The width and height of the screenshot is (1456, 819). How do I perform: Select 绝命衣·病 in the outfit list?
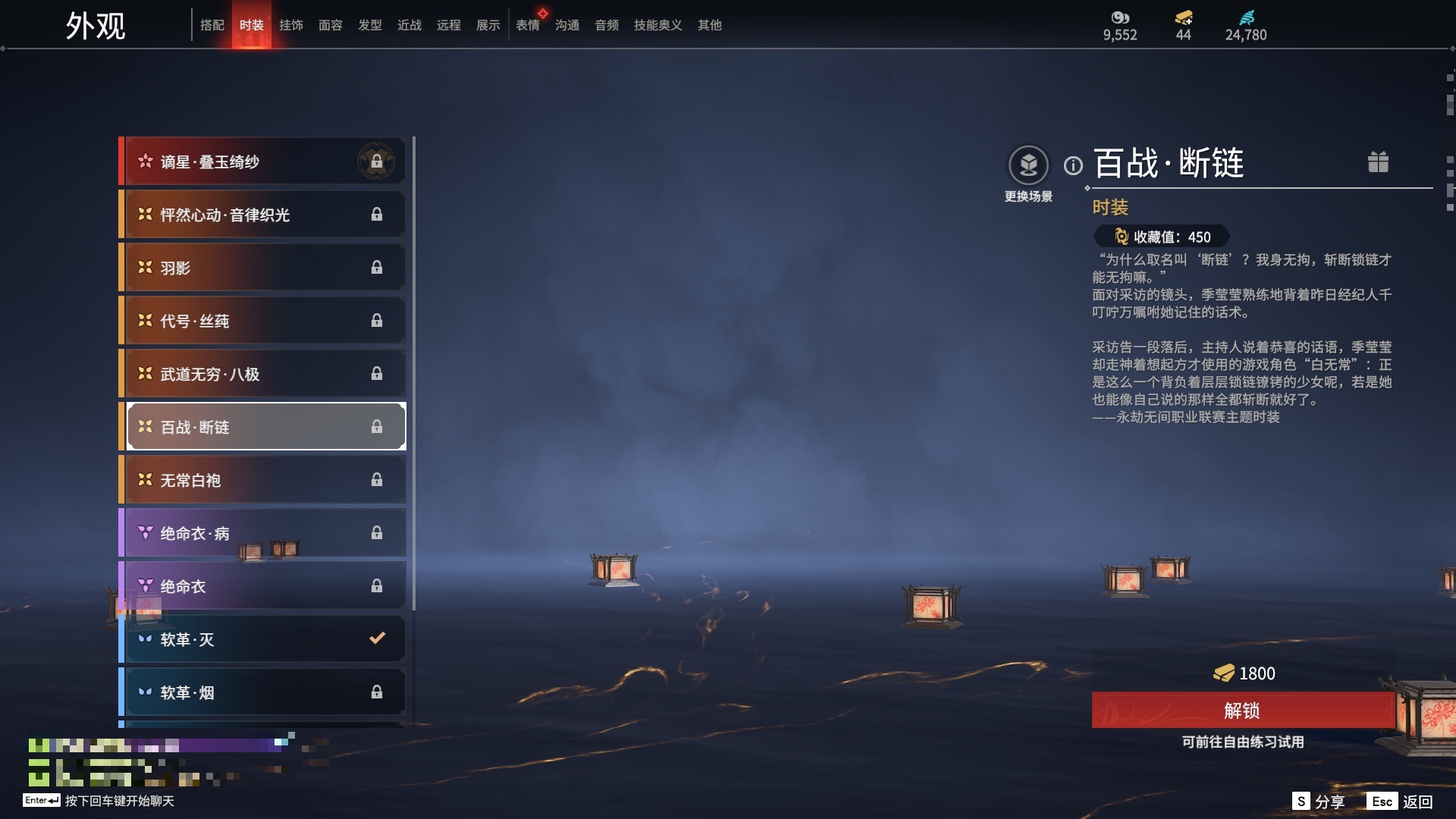click(x=262, y=532)
